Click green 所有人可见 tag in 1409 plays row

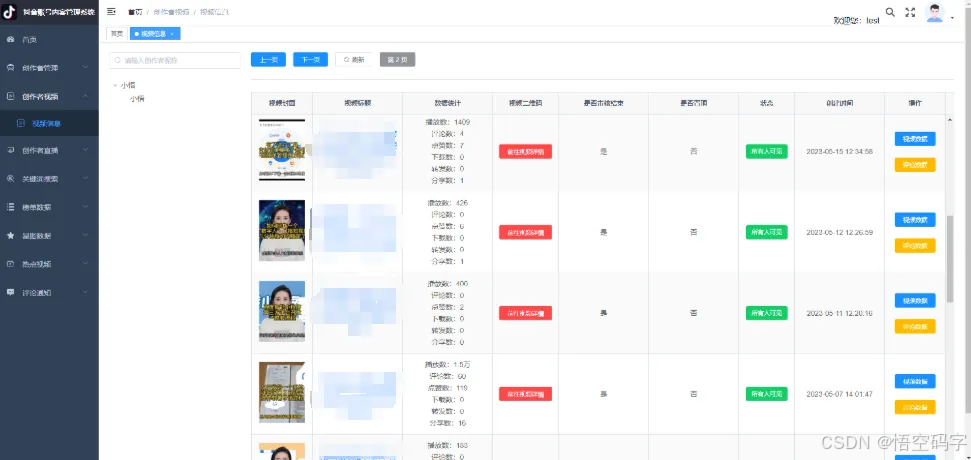click(767, 152)
